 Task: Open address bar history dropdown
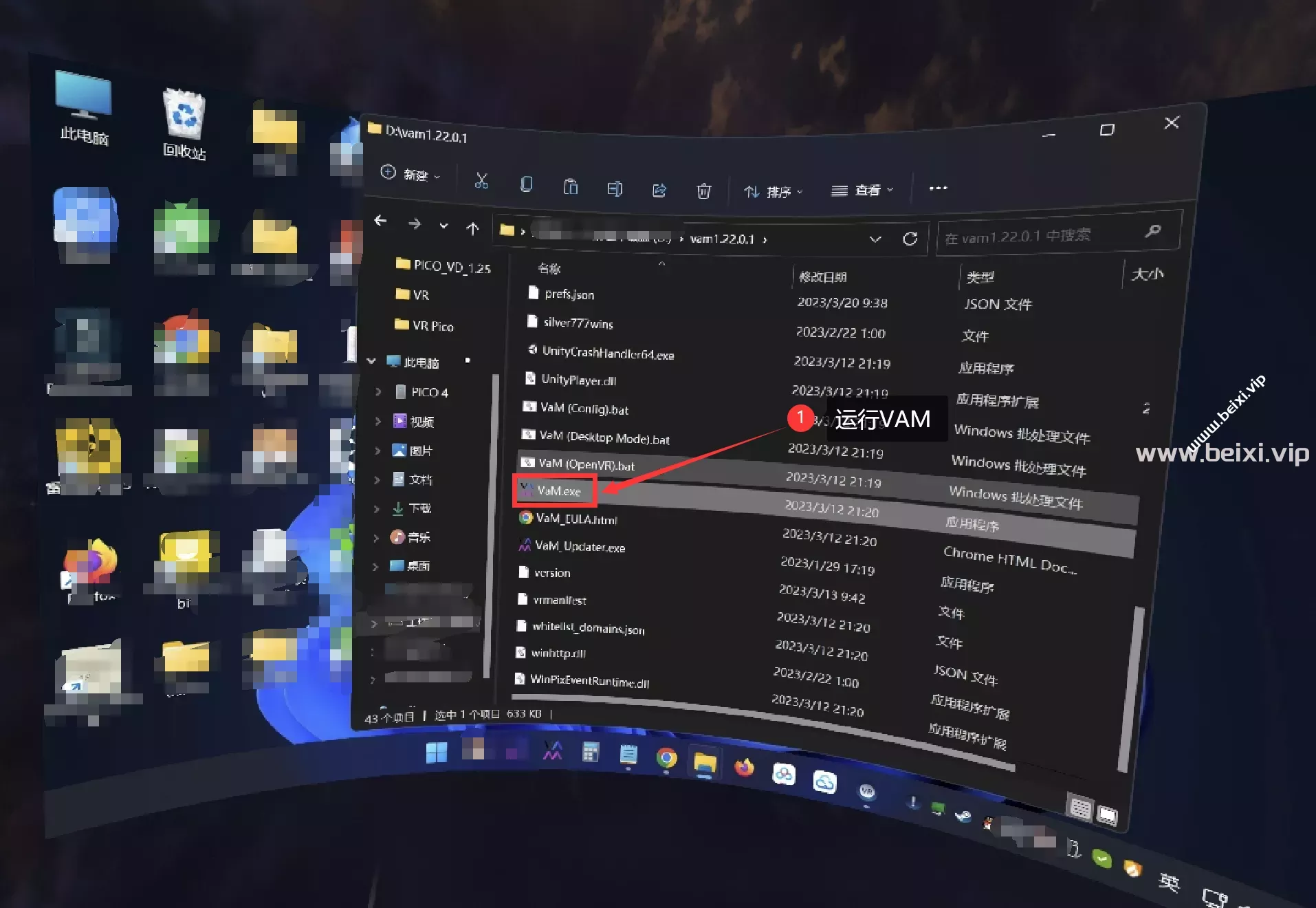tap(875, 239)
